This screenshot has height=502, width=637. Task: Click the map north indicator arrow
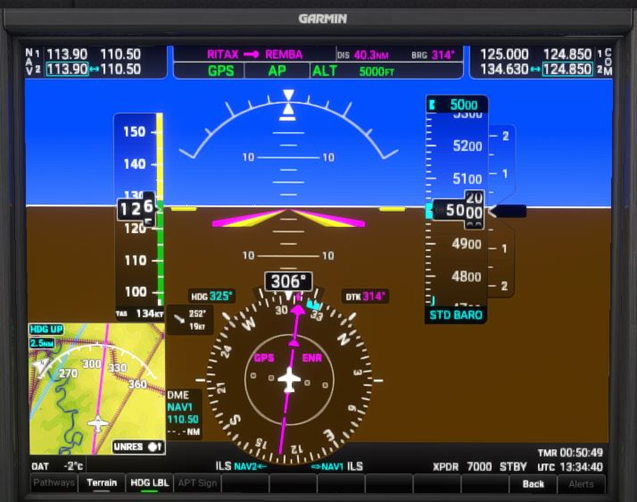(x=41, y=368)
